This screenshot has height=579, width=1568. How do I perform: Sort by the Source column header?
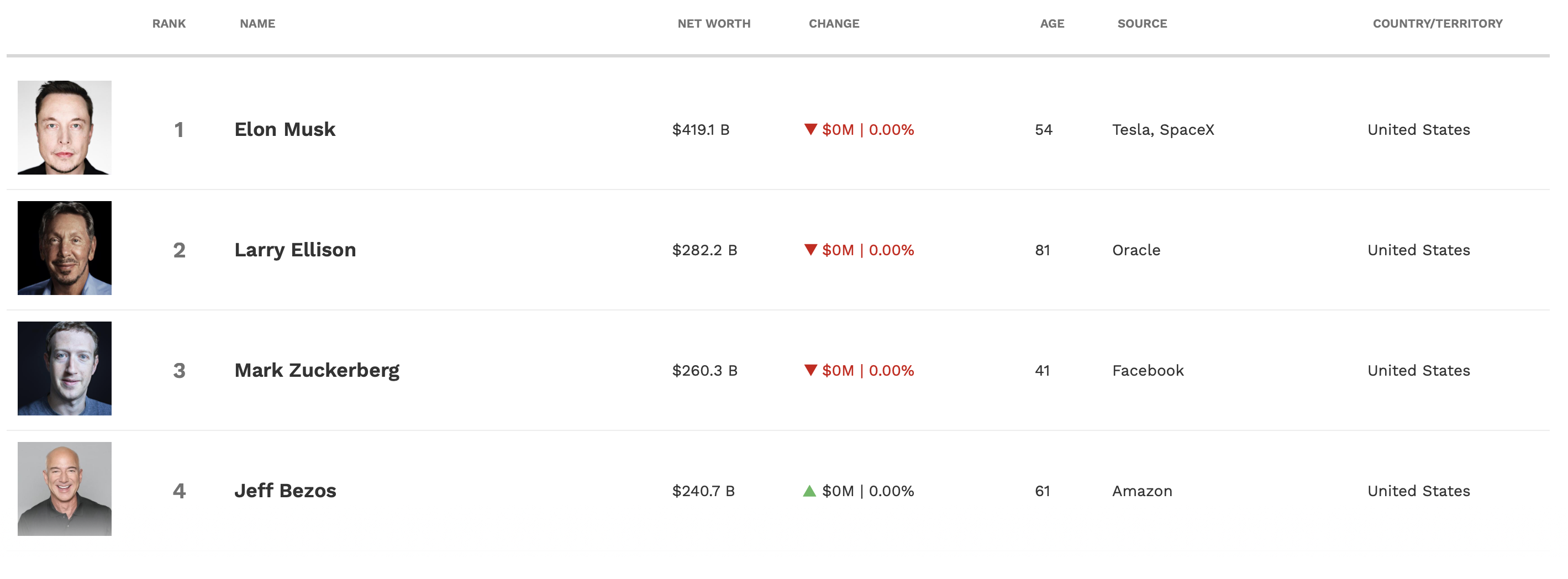tap(1142, 24)
